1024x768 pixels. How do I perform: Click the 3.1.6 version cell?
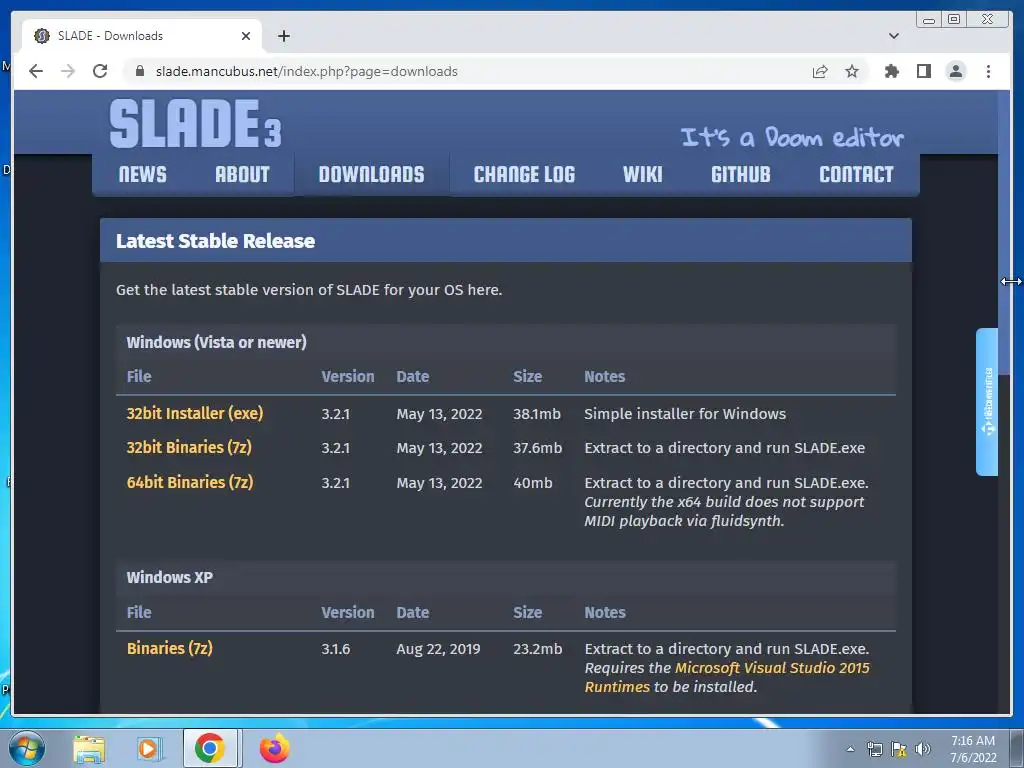click(336, 649)
